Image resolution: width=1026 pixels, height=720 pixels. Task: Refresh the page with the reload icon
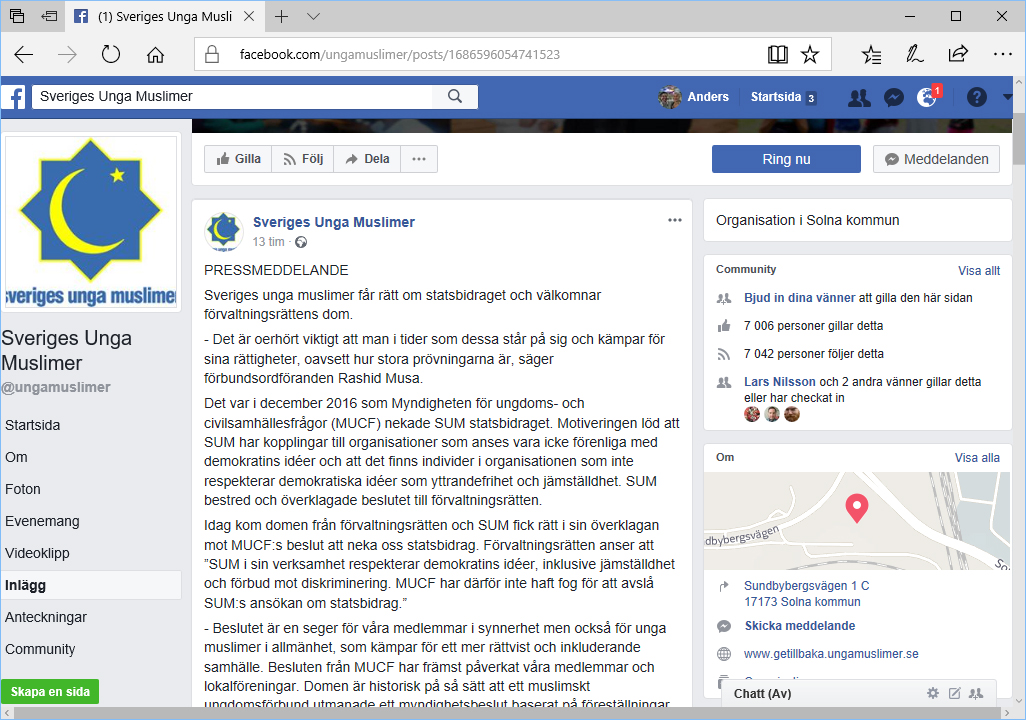point(111,54)
